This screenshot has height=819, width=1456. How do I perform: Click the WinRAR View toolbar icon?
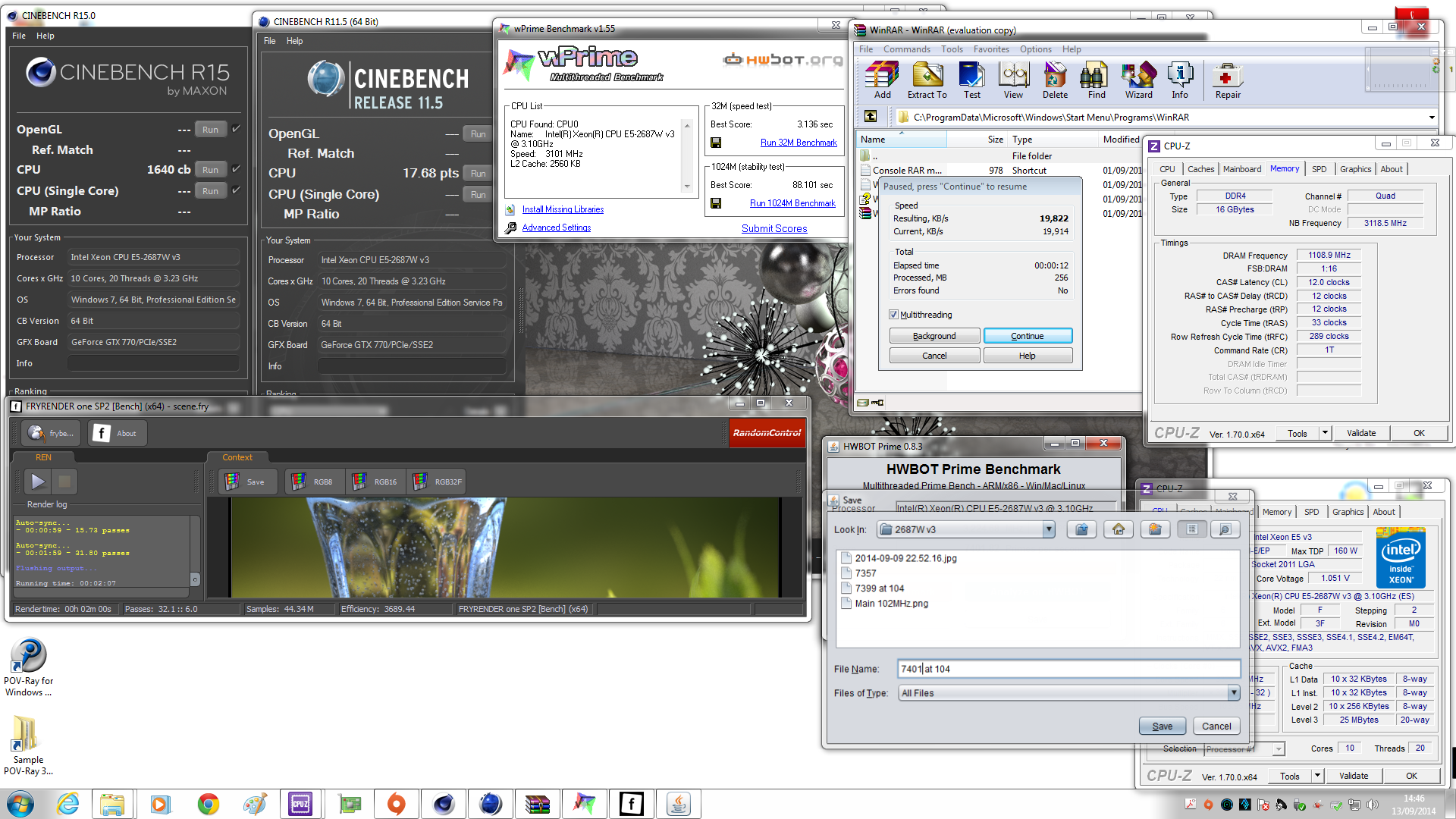pyautogui.click(x=1013, y=80)
